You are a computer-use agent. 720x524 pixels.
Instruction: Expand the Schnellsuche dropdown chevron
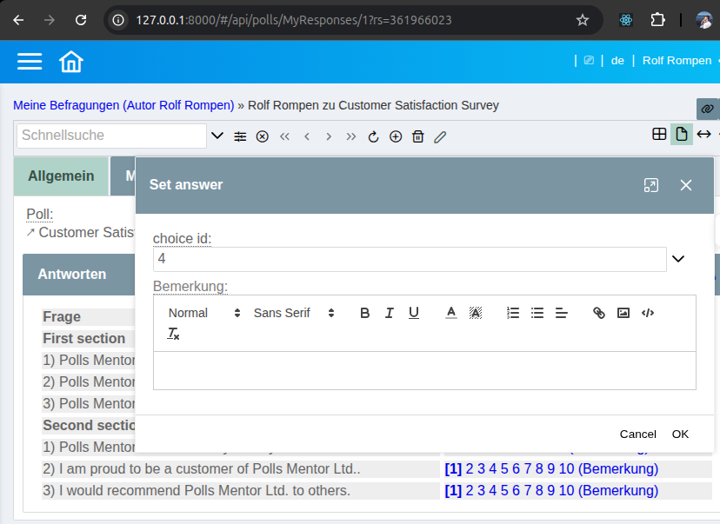click(217, 135)
